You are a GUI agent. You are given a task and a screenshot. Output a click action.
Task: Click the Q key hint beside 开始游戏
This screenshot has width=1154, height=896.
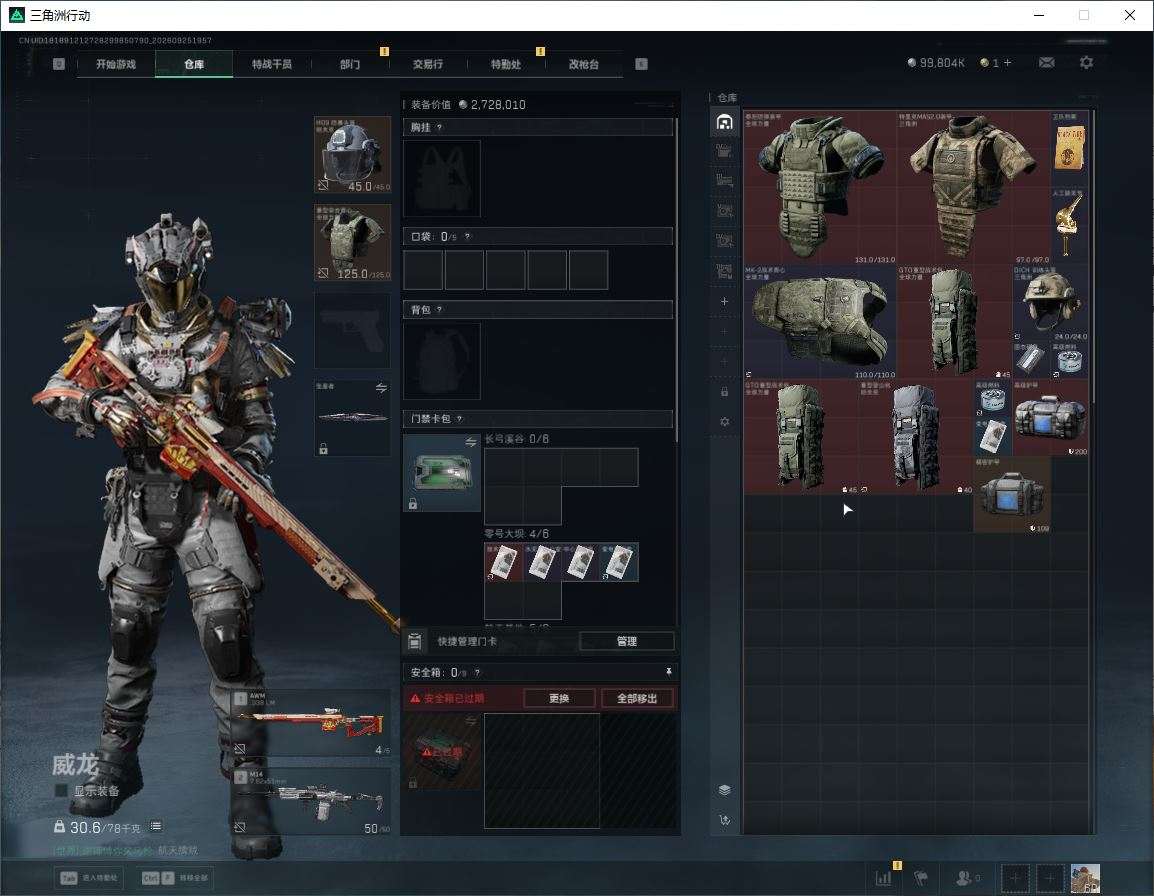pos(59,64)
